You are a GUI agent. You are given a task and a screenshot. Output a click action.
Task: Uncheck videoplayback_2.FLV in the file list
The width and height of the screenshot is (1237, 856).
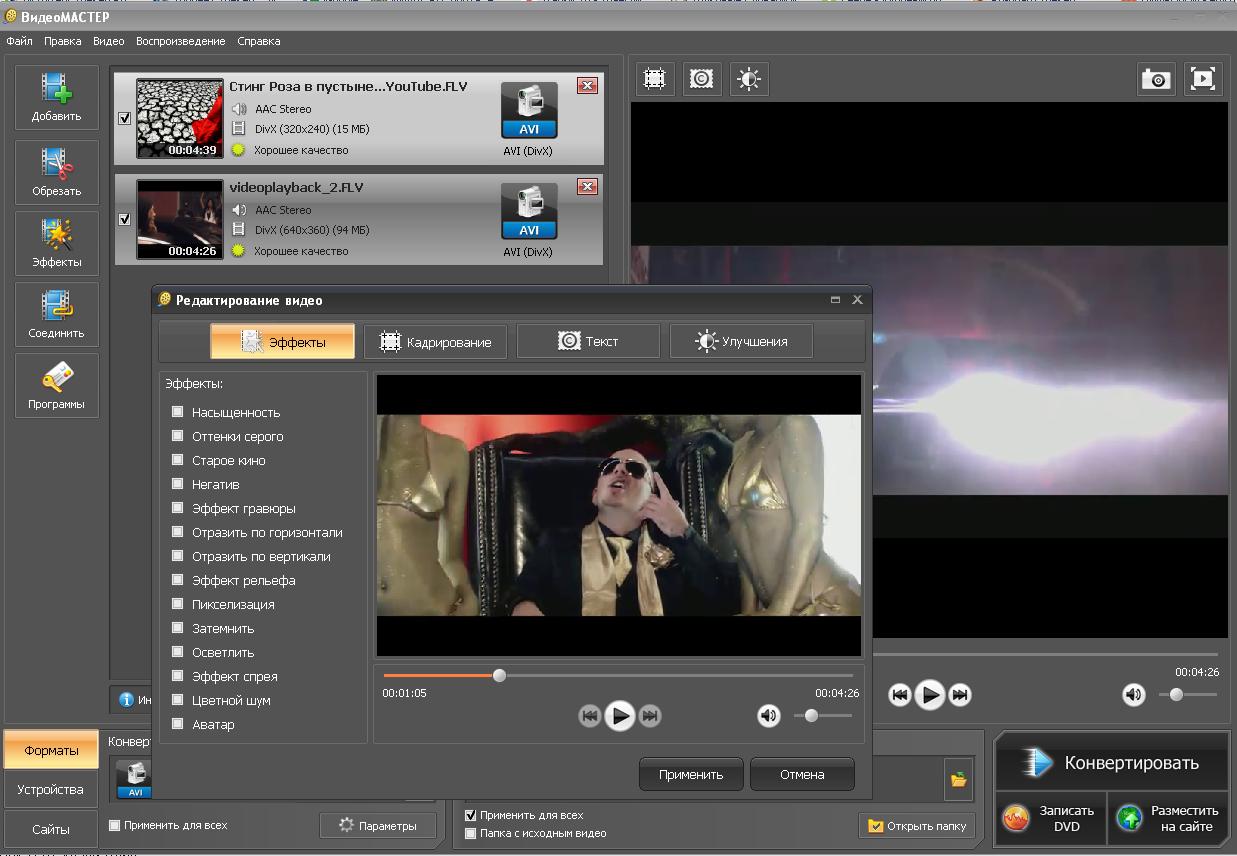click(x=125, y=219)
